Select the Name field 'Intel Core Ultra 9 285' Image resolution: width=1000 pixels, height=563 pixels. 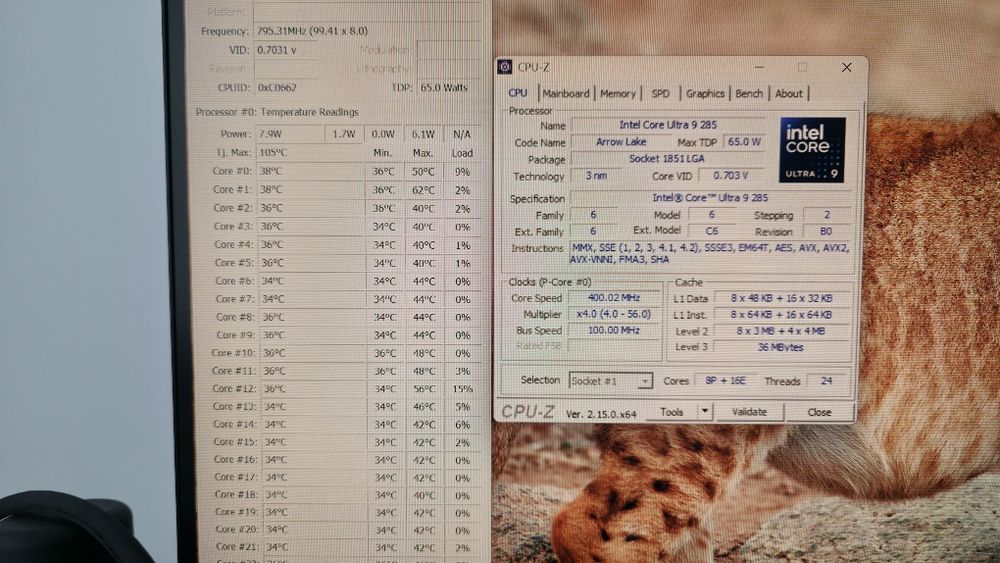668,125
